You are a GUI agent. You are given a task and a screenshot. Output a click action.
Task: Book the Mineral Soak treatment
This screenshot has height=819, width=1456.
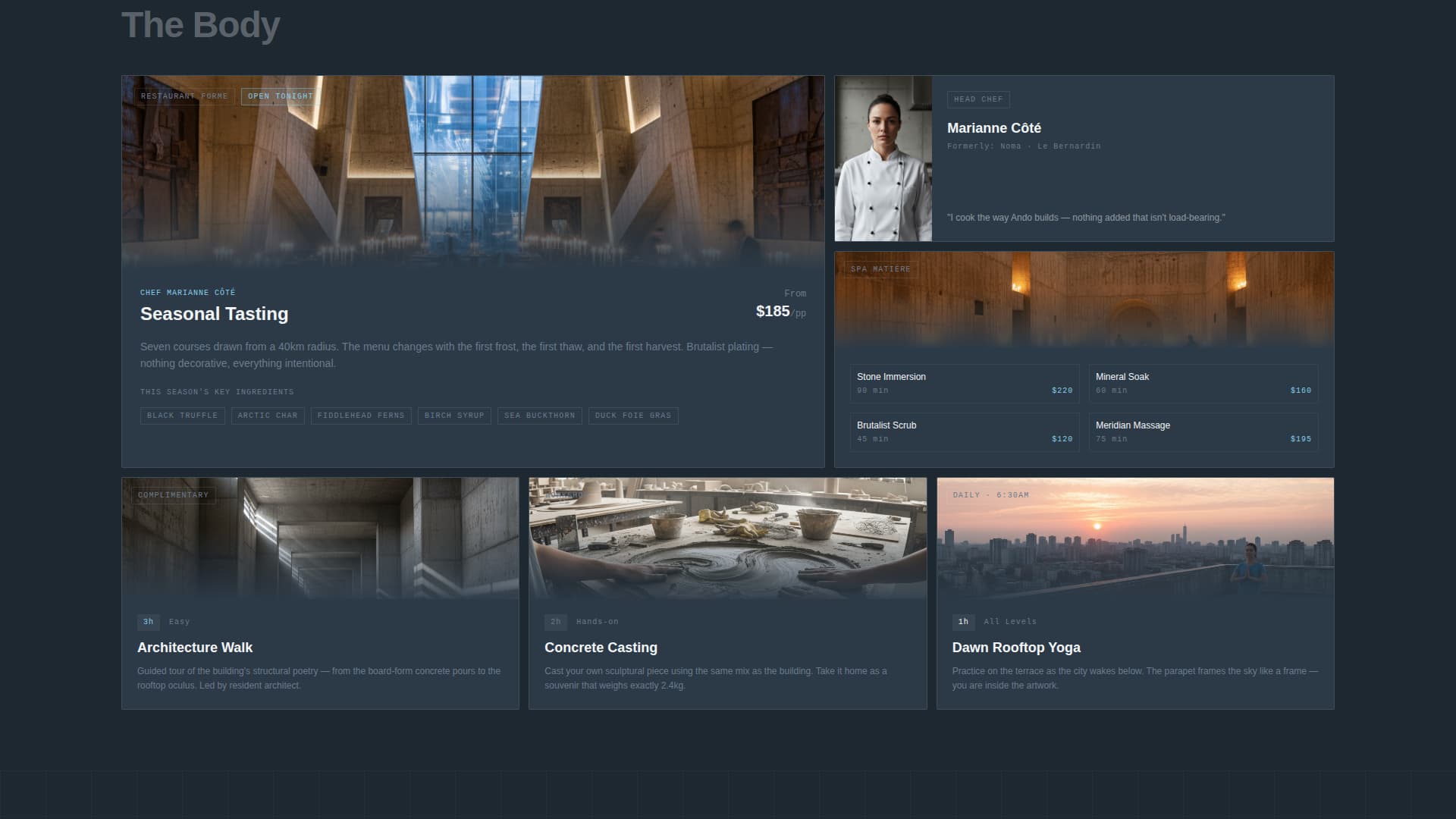point(1203,383)
